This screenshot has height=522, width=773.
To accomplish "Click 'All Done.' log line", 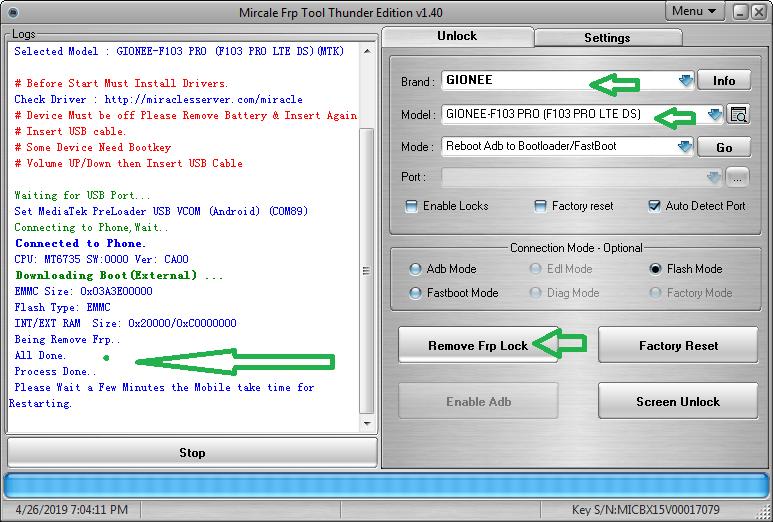I will [40, 355].
